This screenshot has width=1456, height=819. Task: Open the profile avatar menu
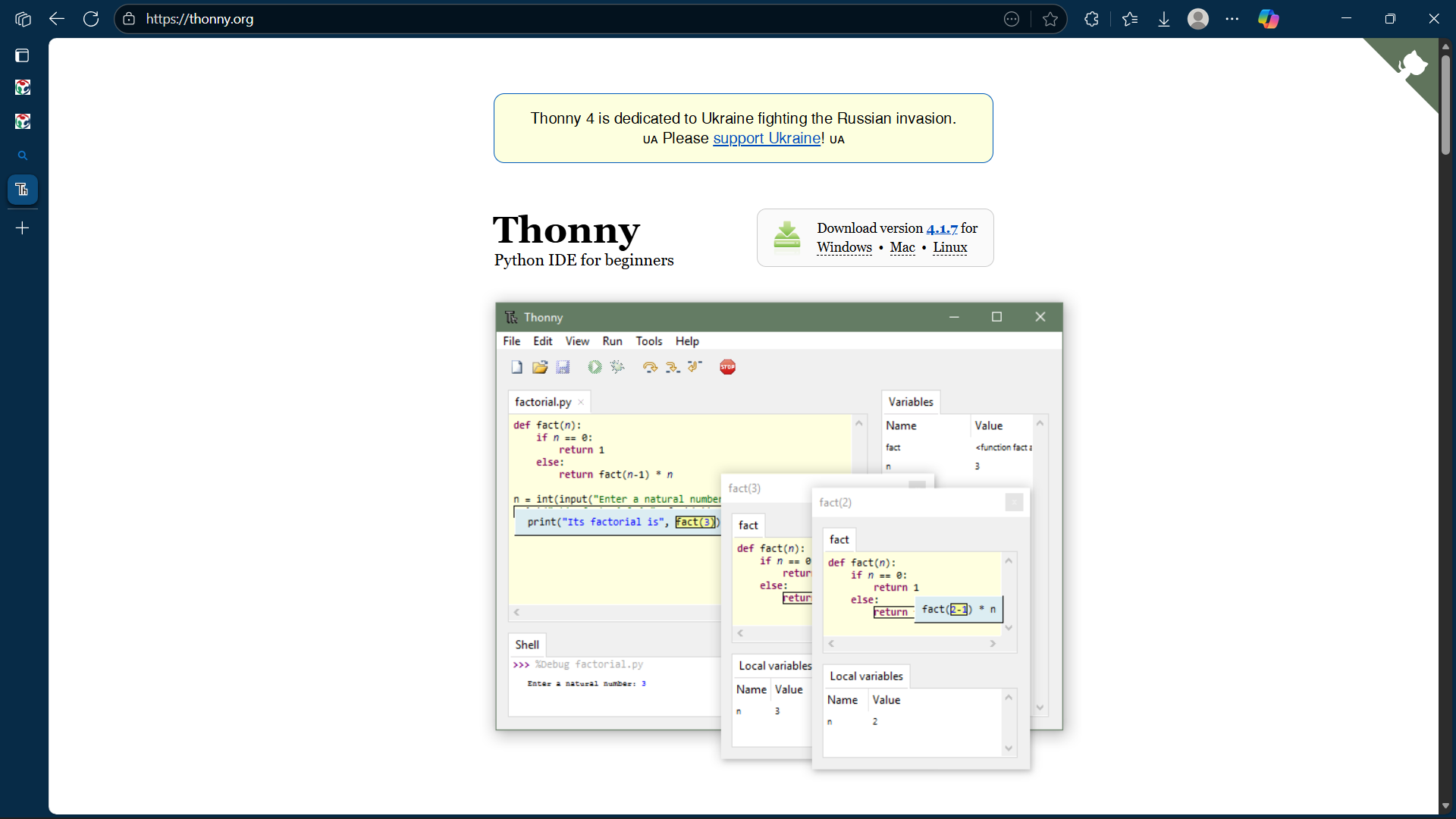pyautogui.click(x=1198, y=19)
